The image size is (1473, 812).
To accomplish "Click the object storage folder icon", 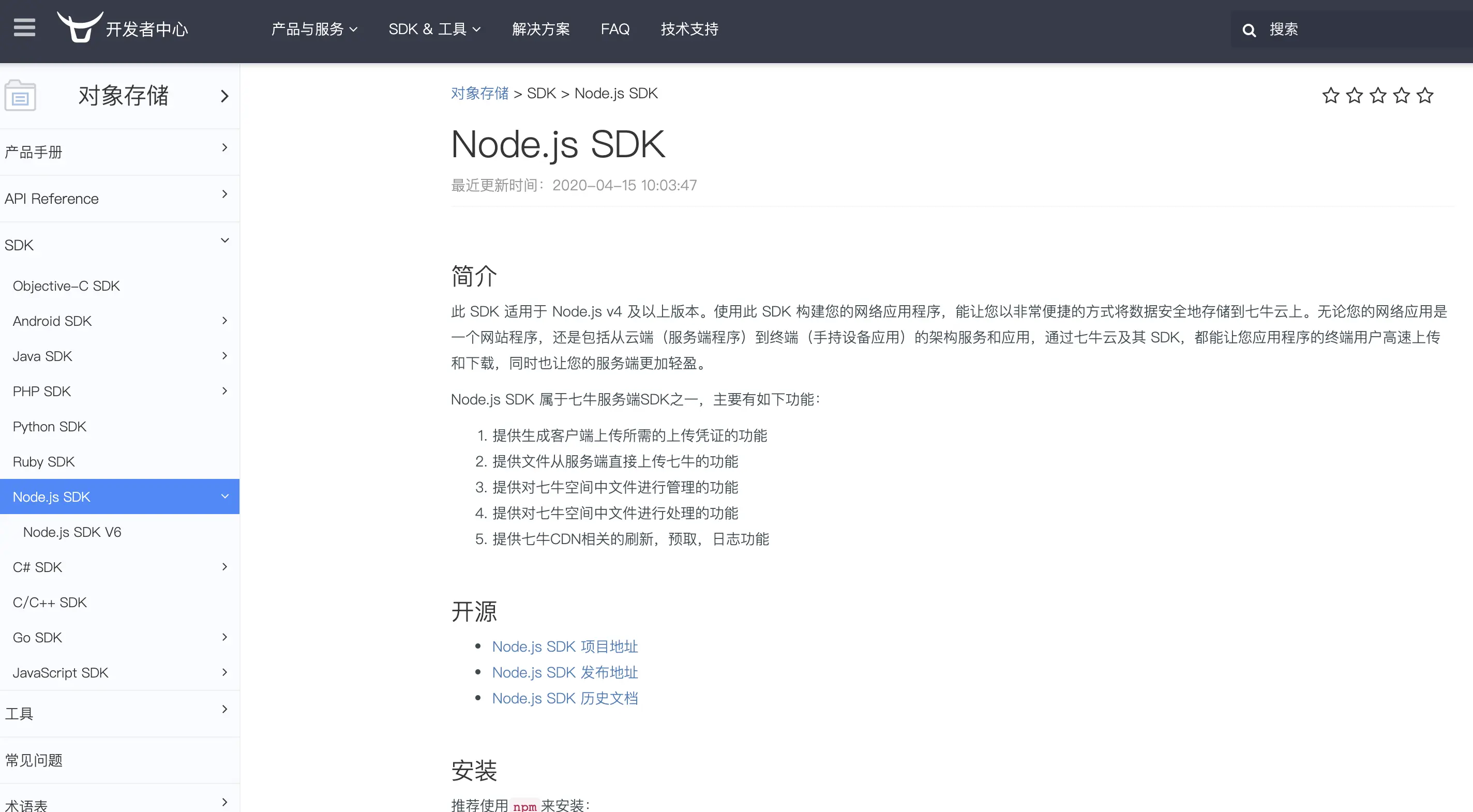I will click(20, 96).
